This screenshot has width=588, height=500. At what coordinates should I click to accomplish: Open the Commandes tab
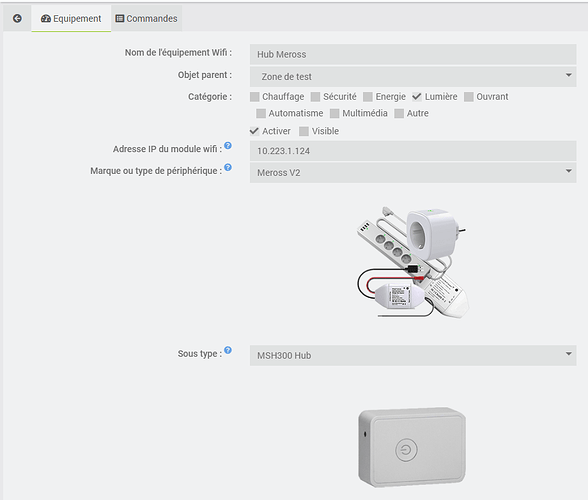pos(147,18)
